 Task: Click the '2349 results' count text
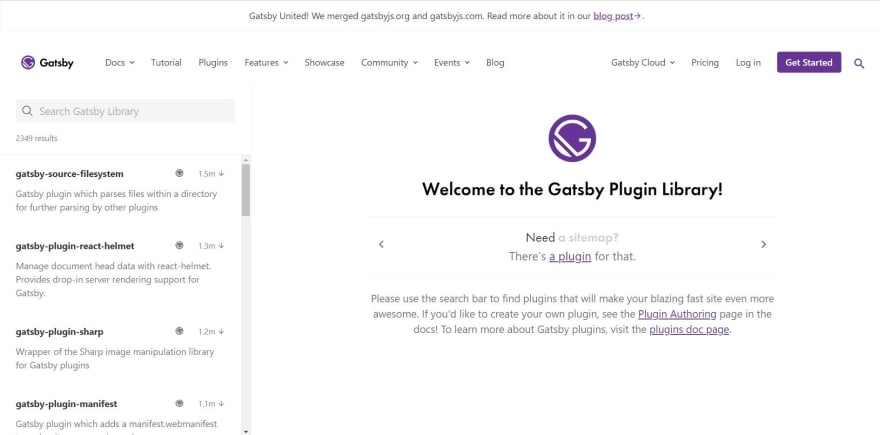pos(36,138)
